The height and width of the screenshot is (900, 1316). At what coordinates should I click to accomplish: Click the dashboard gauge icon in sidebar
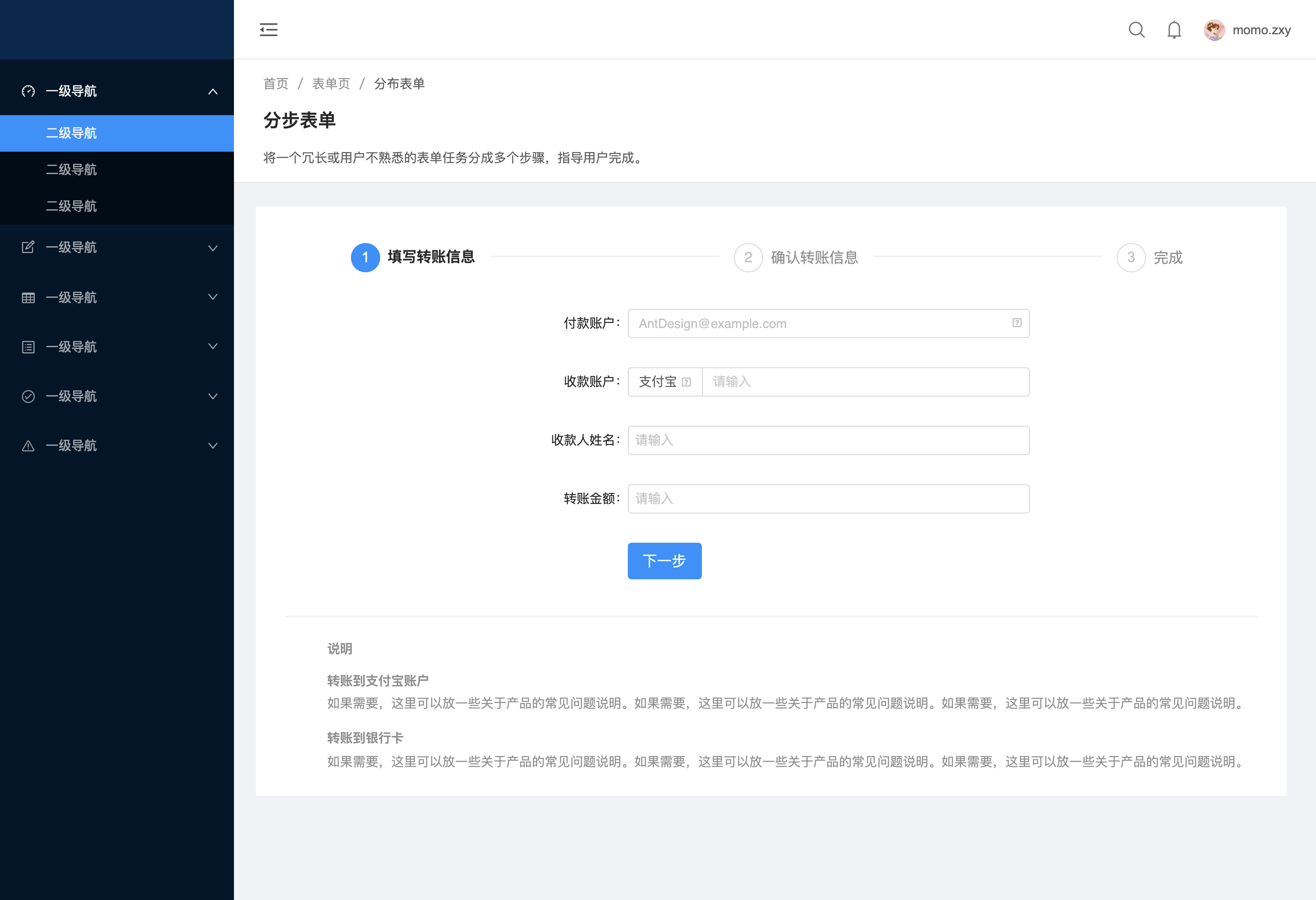28,91
